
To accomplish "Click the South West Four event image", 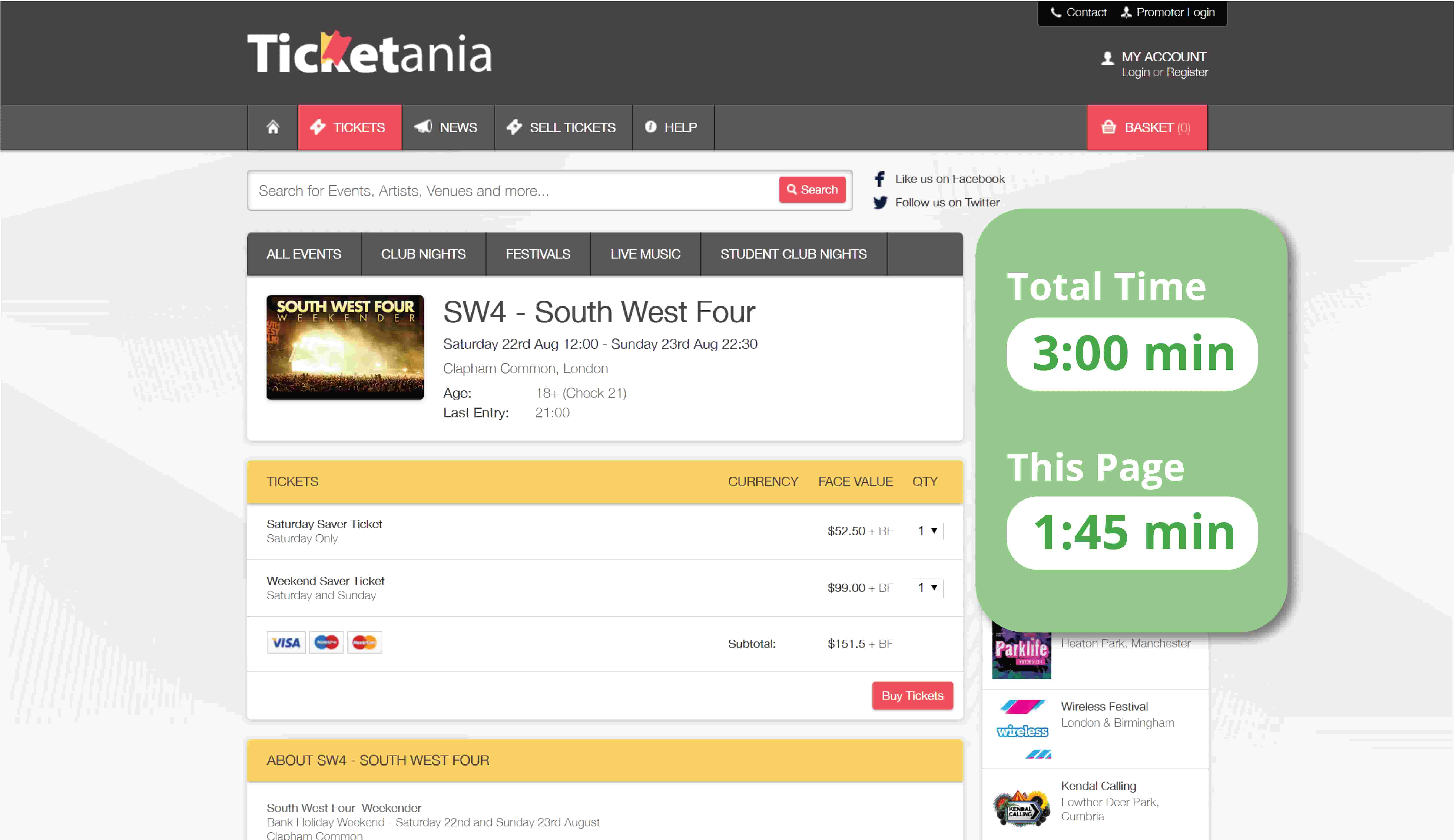I will click(345, 347).
